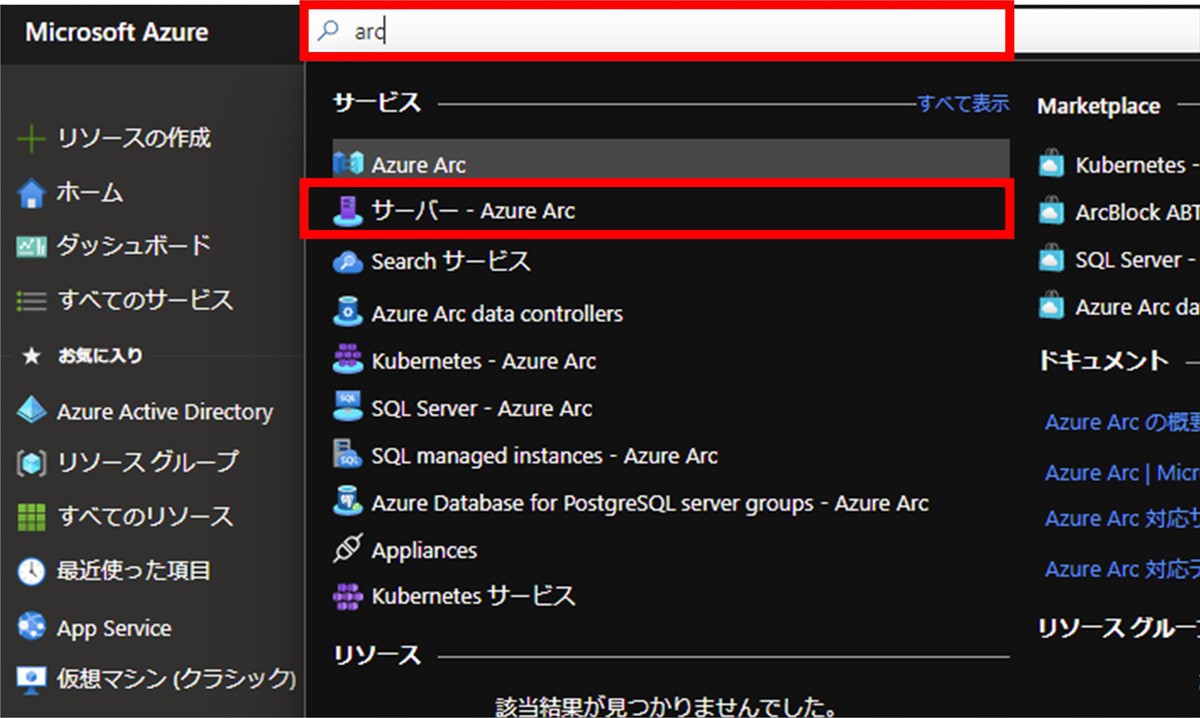Open 'Azure Arc 対応ラ' document link

(1122, 569)
